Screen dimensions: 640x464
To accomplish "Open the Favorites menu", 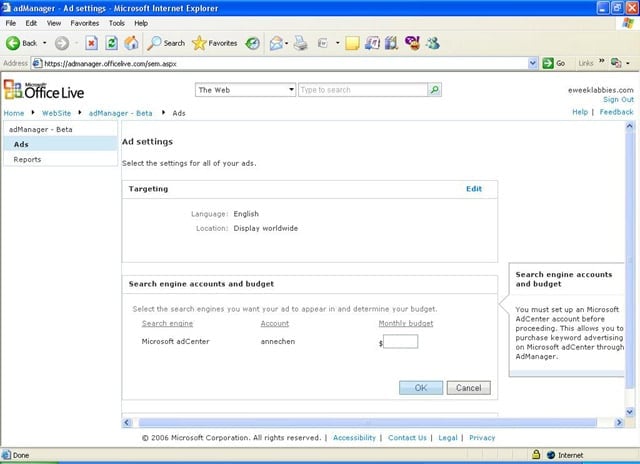I will (x=84, y=23).
